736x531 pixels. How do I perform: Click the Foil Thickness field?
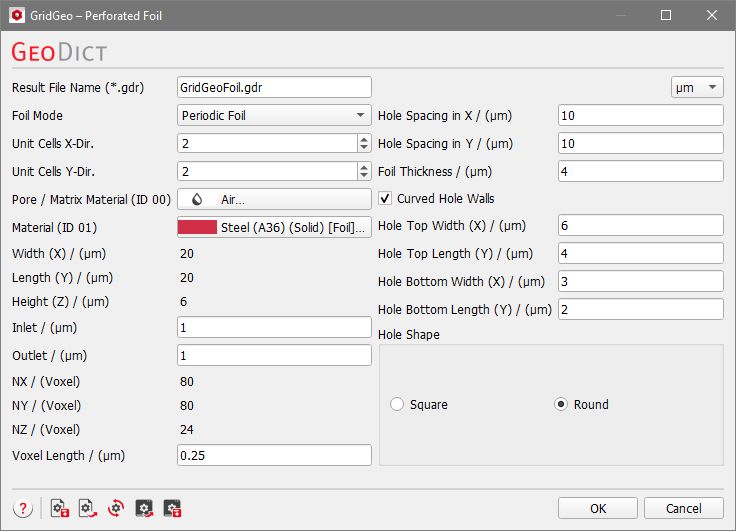tap(641, 171)
